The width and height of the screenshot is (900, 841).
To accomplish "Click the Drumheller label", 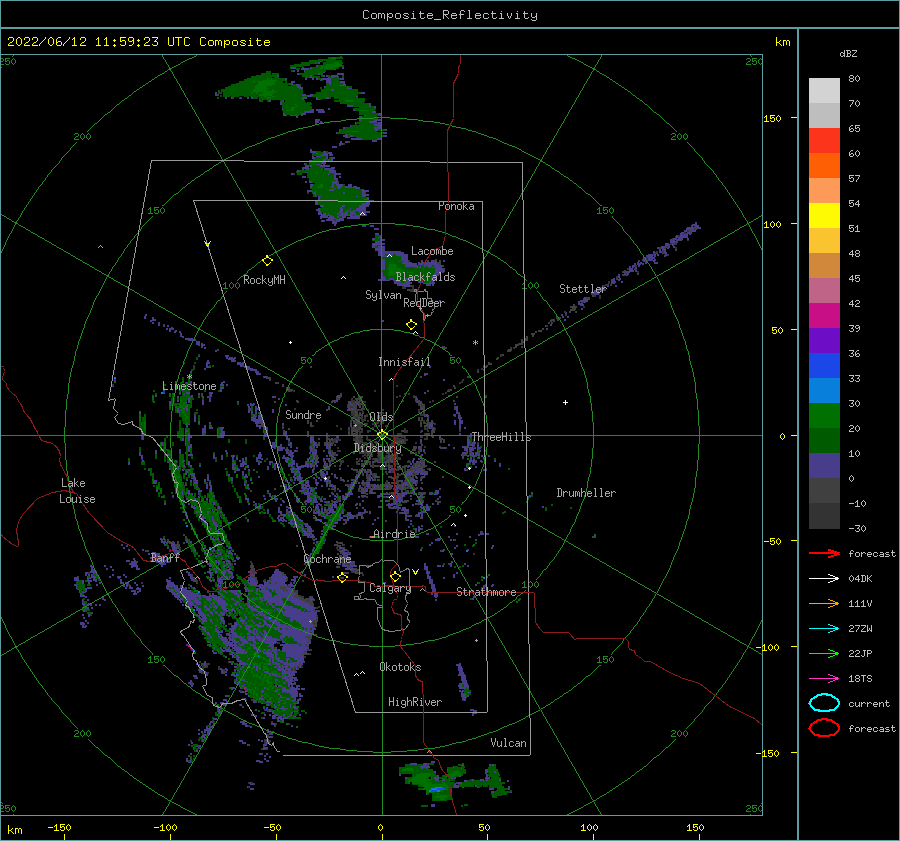I will 586,493.
